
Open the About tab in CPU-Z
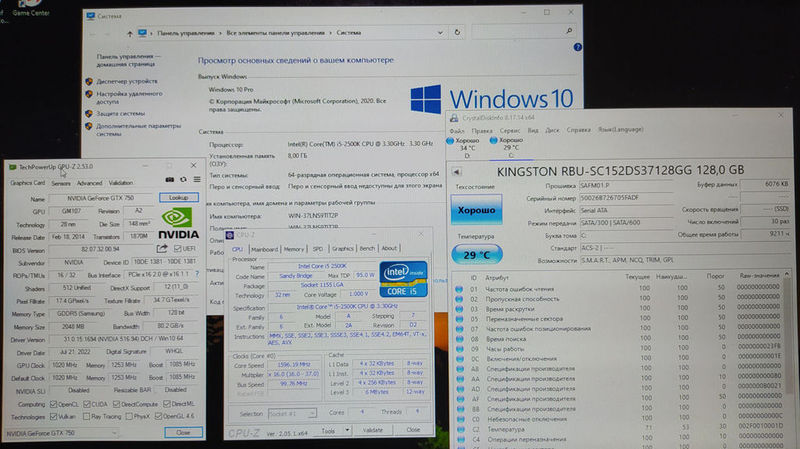click(389, 248)
